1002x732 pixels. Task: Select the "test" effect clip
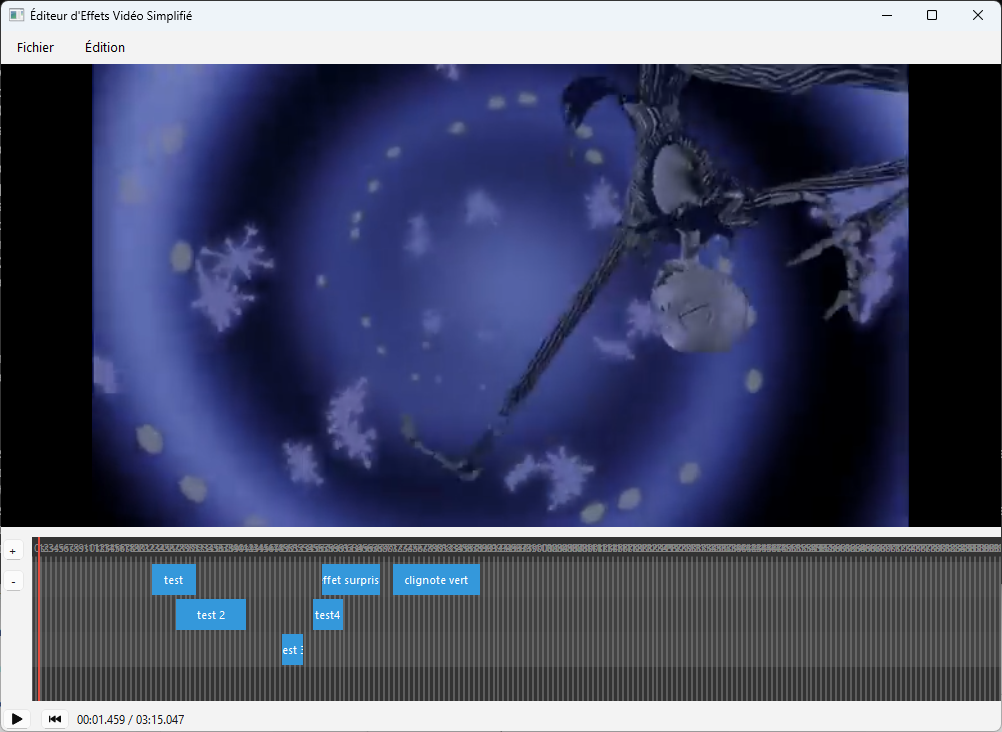(x=173, y=580)
